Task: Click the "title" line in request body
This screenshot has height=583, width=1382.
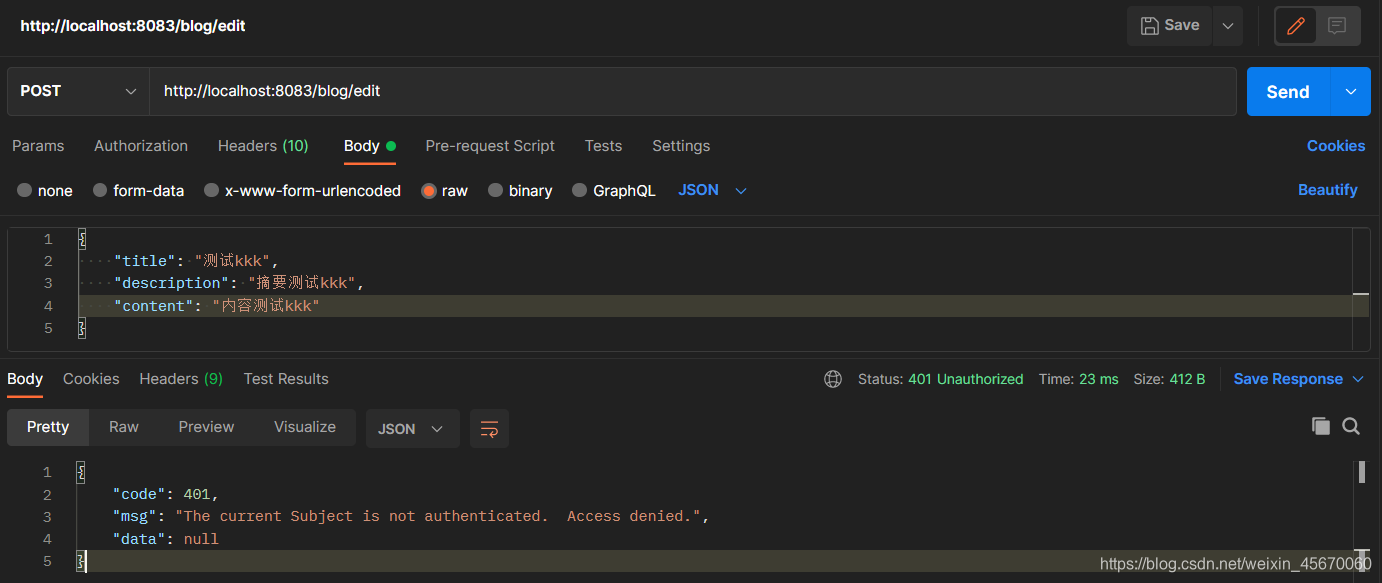Action: click(x=197, y=261)
